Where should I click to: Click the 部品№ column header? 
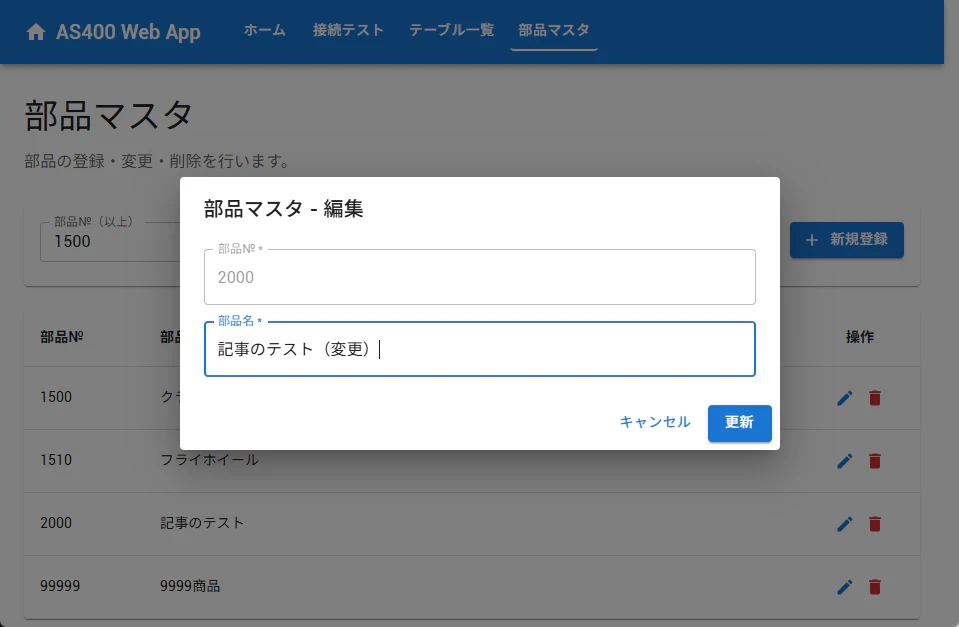tap(62, 337)
